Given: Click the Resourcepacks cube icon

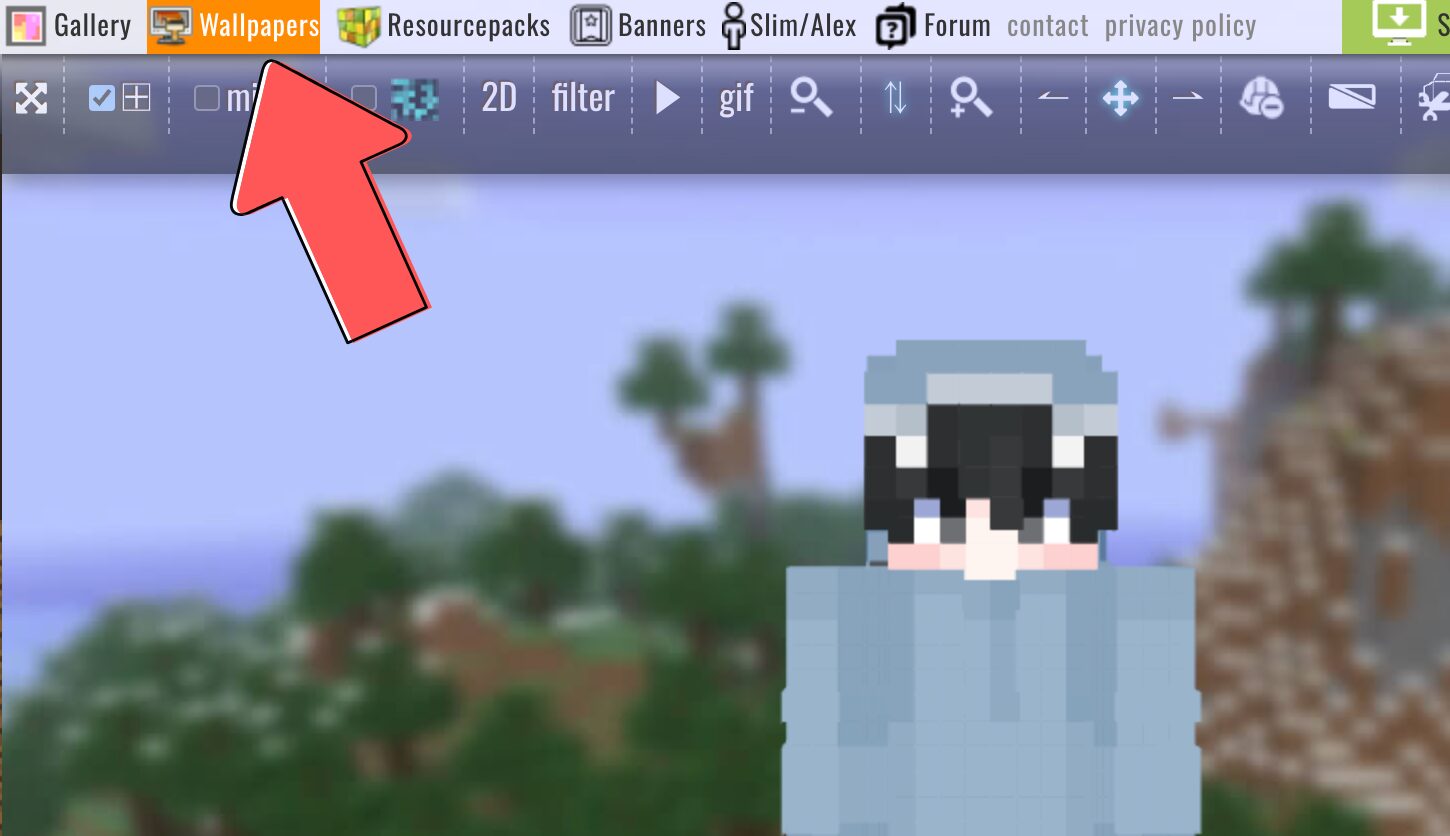Looking at the screenshot, I should coord(358,26).
